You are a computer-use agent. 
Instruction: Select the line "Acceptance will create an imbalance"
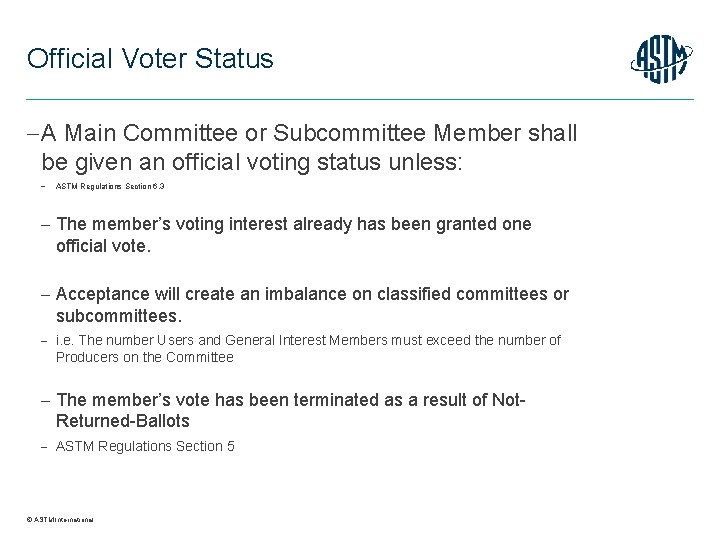point(312,294)
